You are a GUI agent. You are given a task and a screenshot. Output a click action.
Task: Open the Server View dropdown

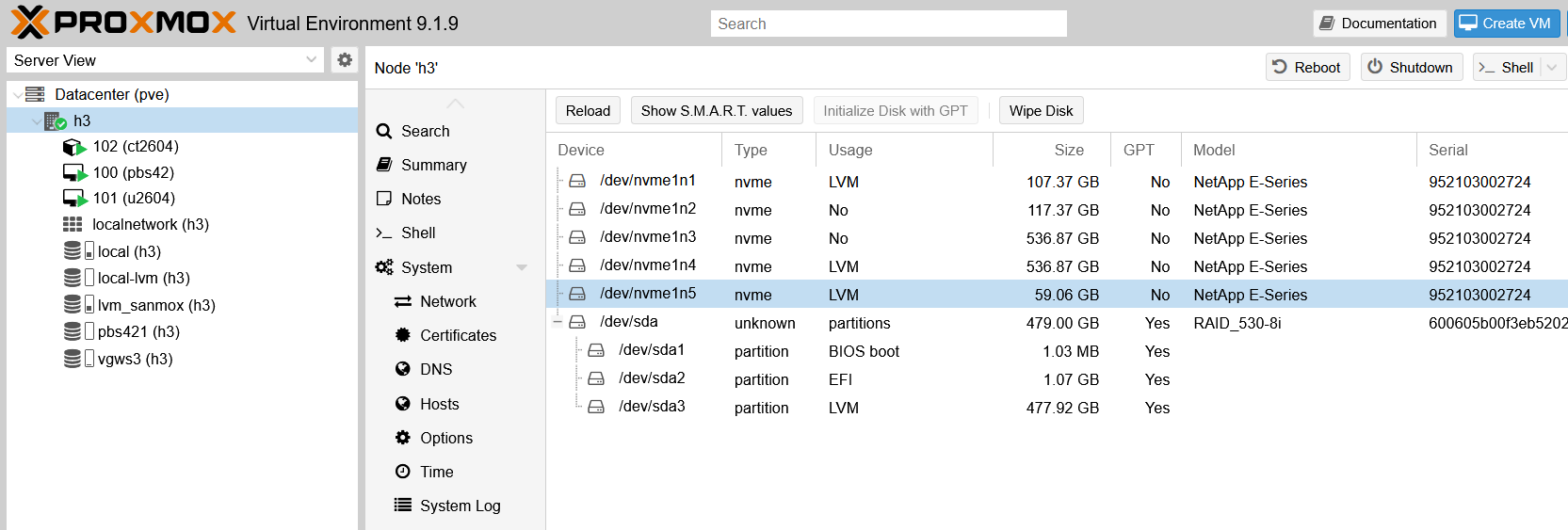312,60
